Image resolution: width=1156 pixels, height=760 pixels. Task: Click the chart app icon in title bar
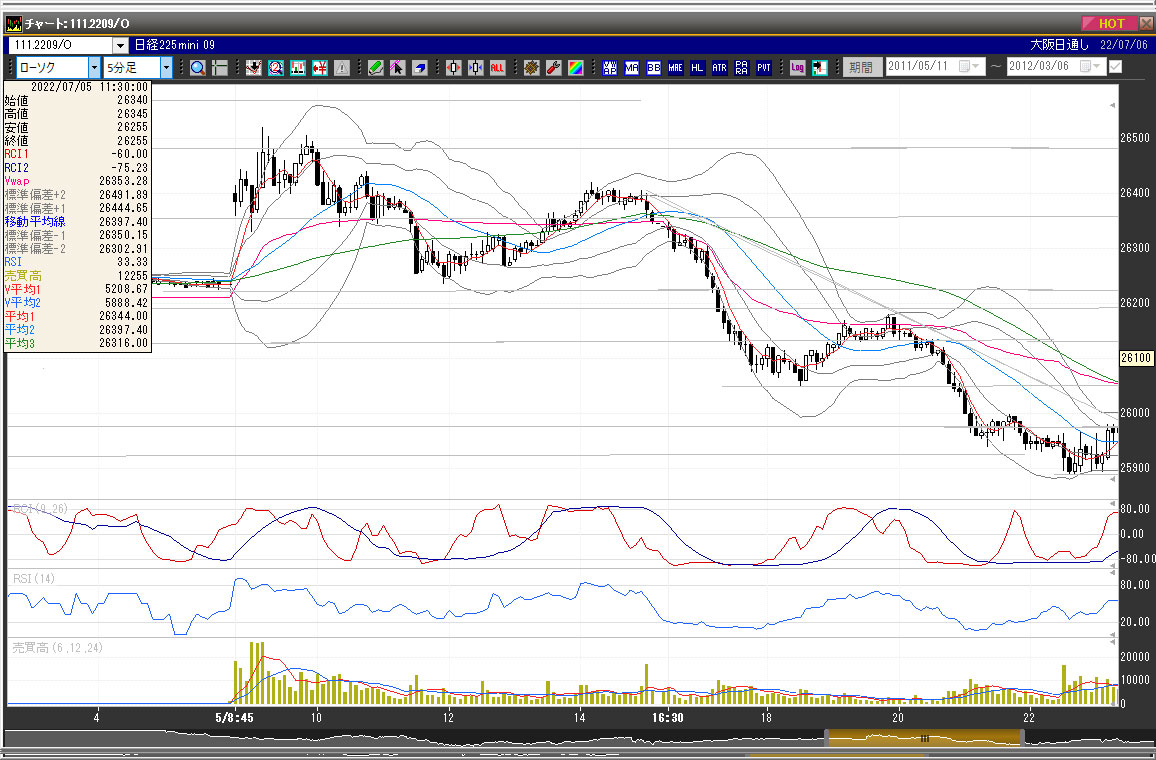tap(13, 24)
